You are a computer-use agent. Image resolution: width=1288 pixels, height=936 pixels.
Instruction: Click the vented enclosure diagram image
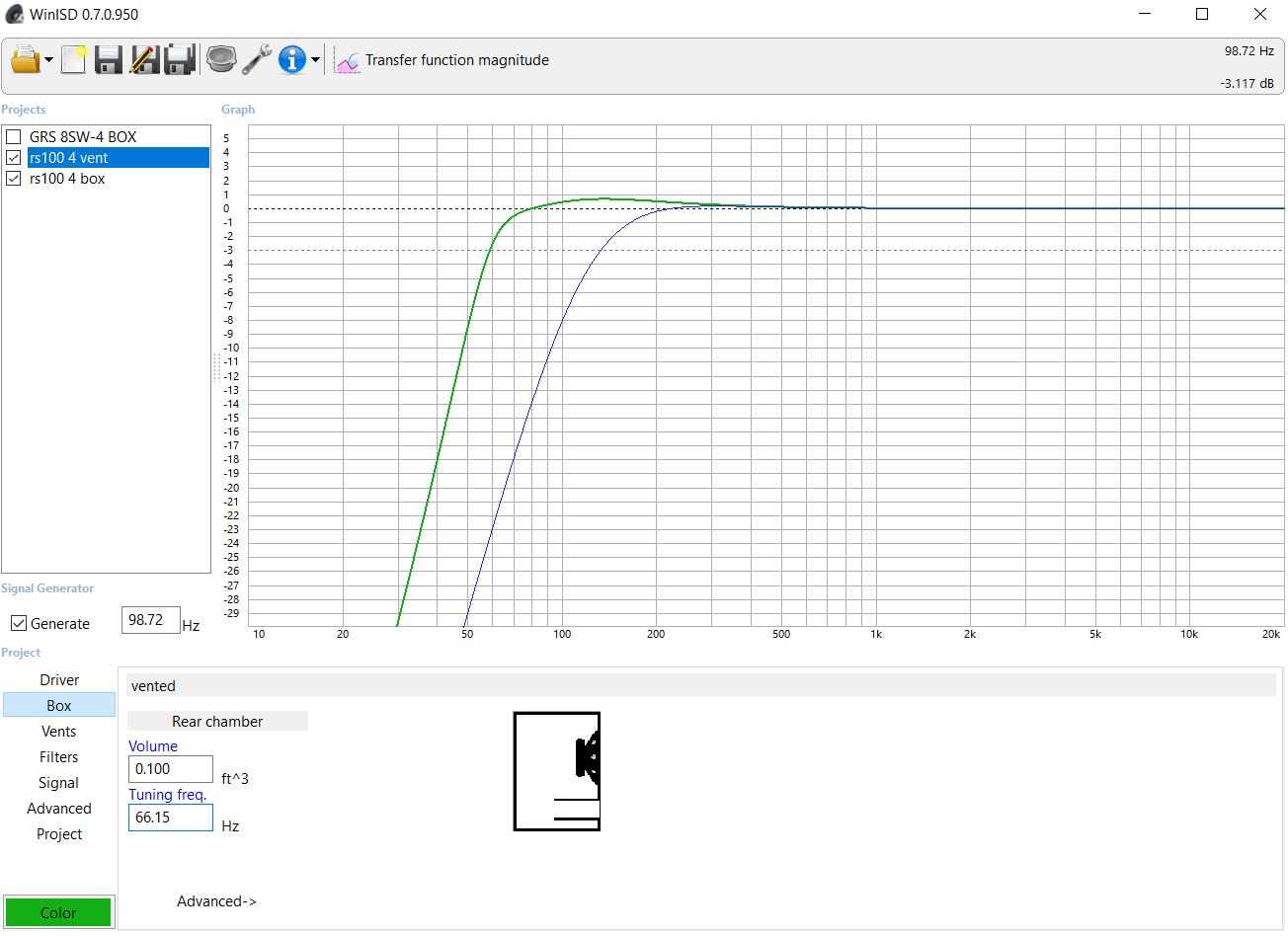pyautogui.click(x=557, y=771)
